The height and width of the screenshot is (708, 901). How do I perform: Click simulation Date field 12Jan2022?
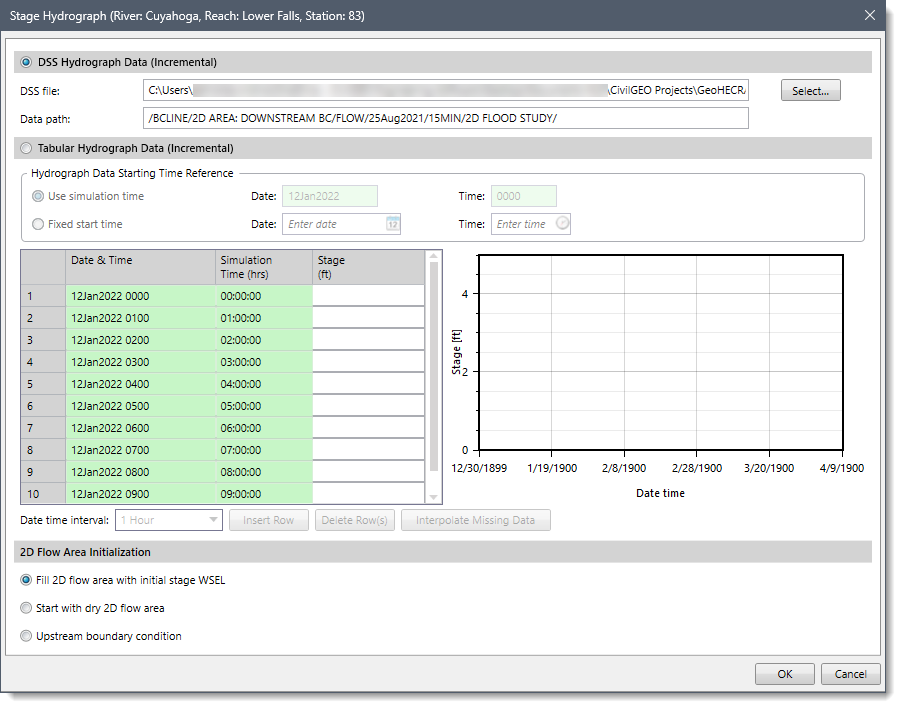tap(330, 196)
